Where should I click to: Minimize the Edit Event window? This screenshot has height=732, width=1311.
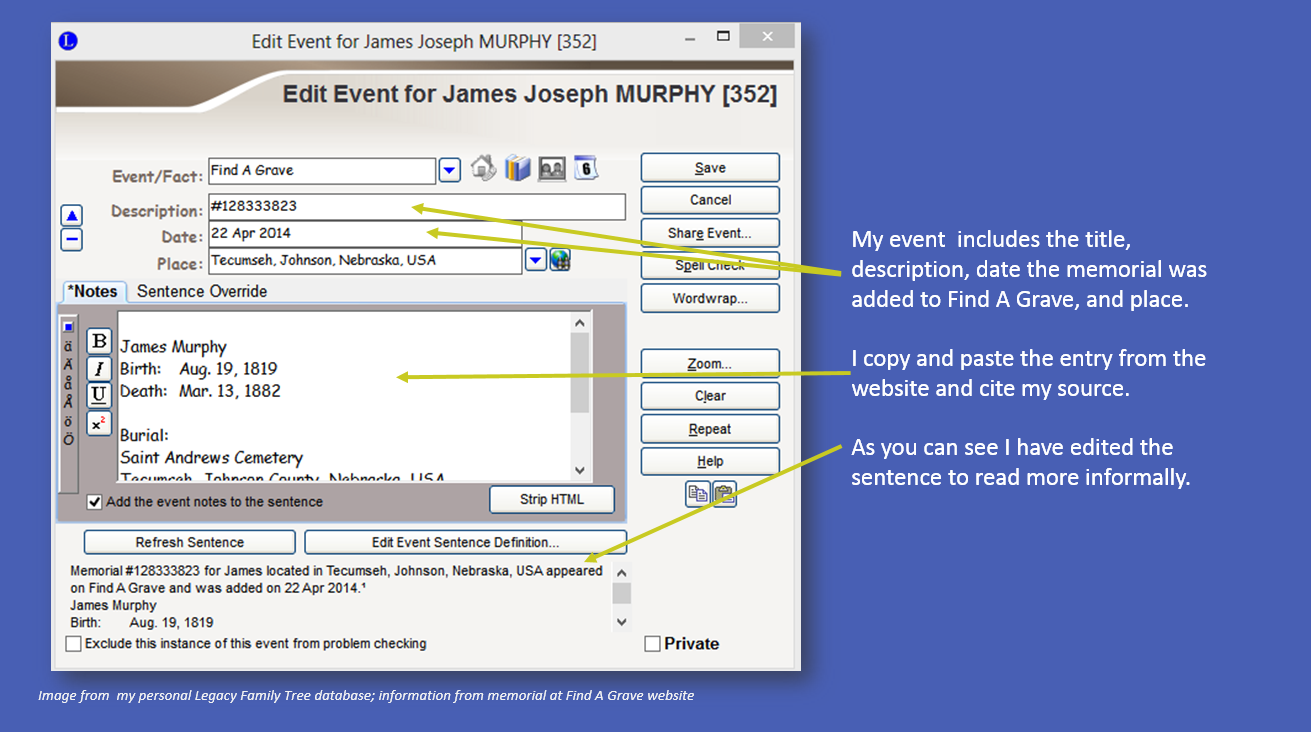click(x=690, y=38)
